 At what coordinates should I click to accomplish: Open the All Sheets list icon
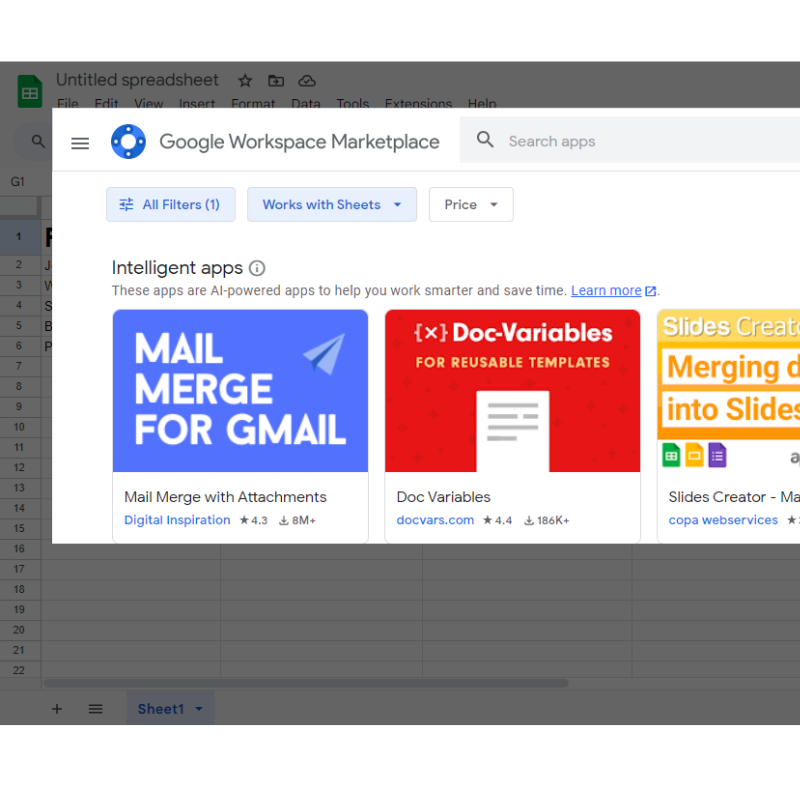pos(95,709)
